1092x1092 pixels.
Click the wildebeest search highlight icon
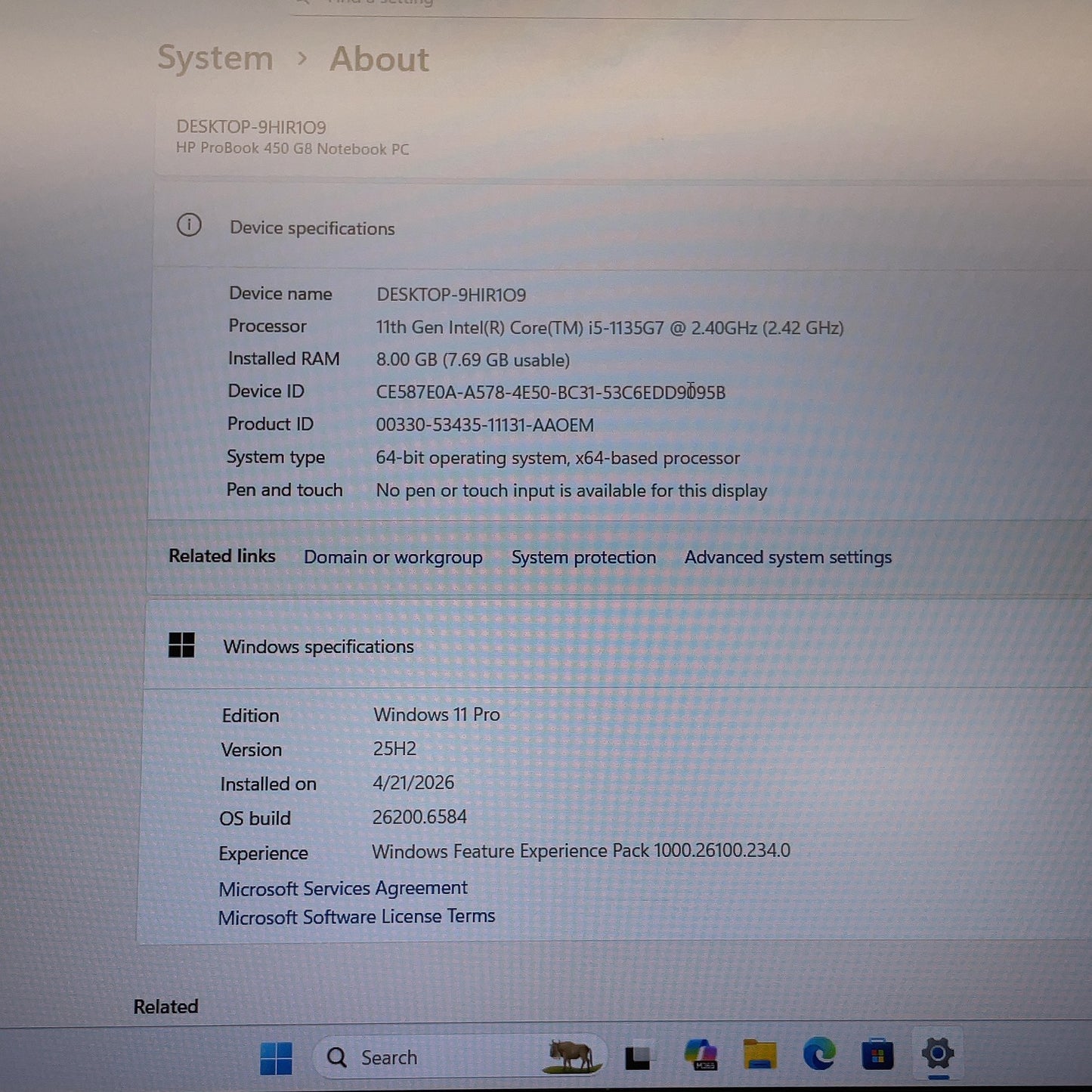pos(572,1056)
